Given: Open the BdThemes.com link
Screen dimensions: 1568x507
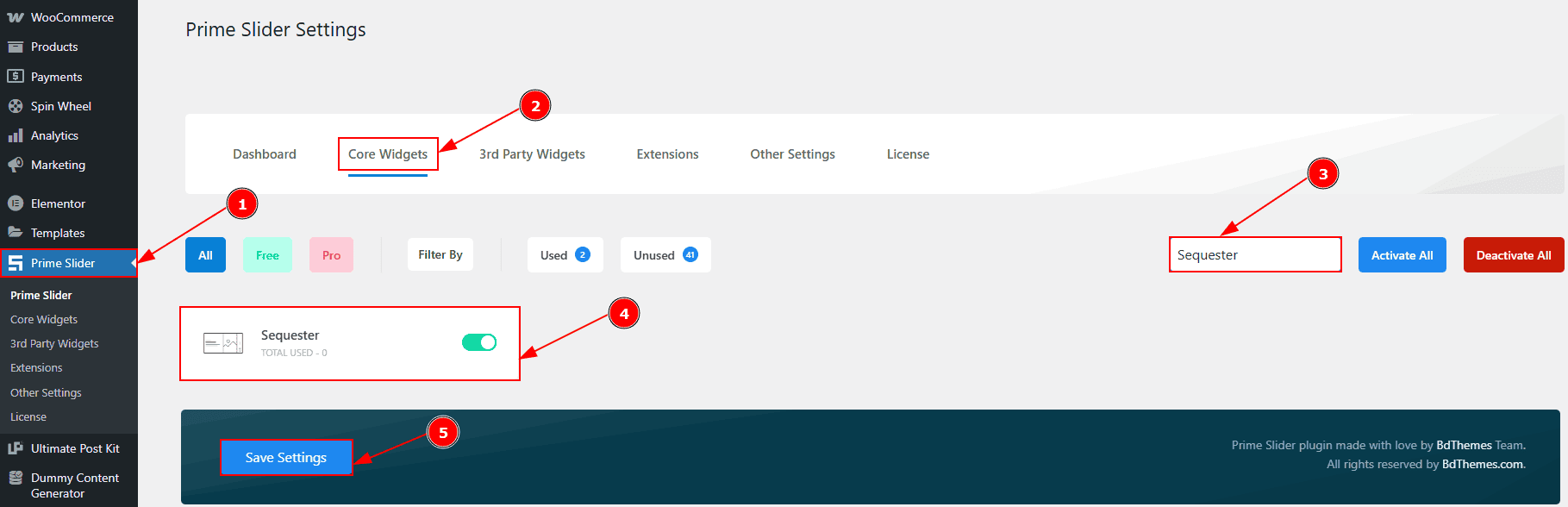Looking at the screenshot, I should tap(1483, 464).
